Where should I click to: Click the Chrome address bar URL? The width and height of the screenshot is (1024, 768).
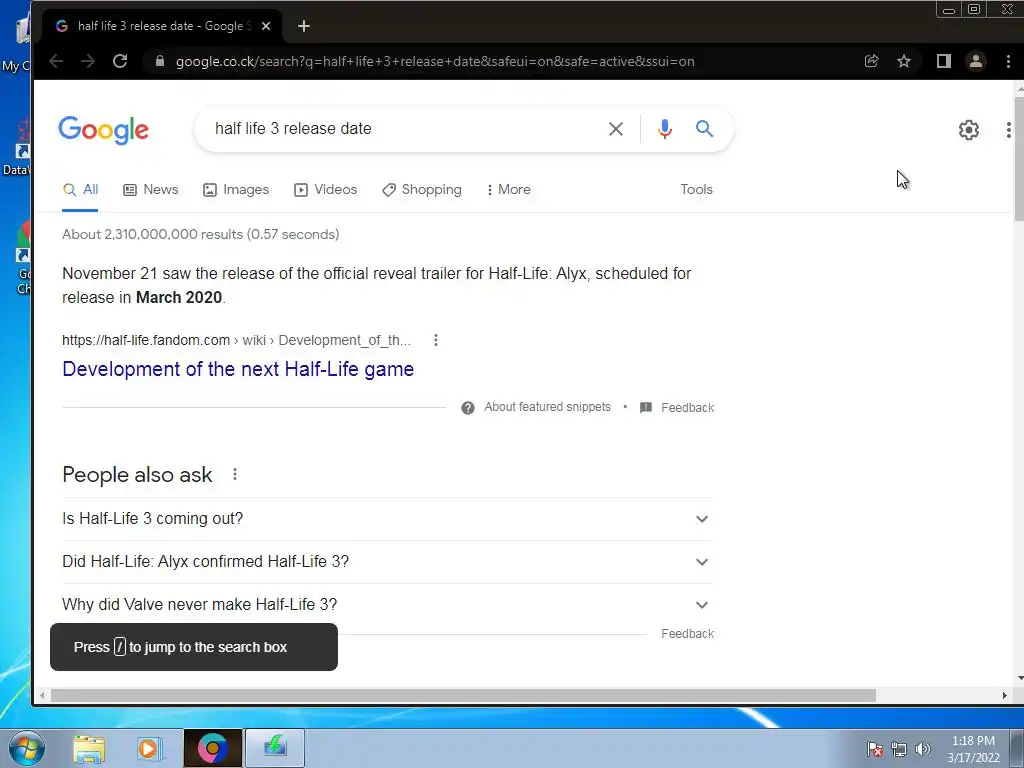[x=435, y=61]
